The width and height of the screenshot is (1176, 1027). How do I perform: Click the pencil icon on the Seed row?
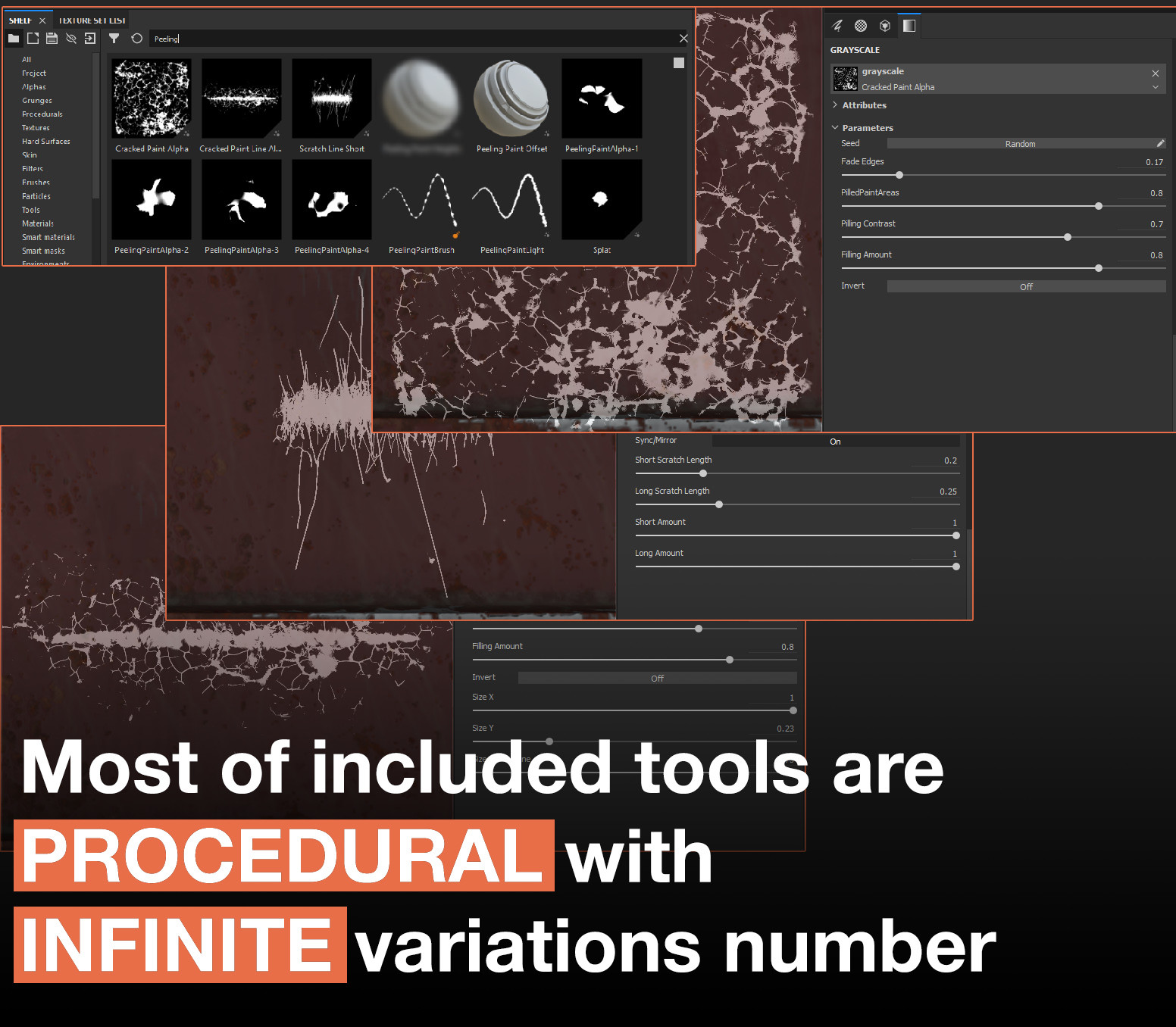pos(1160,143)
